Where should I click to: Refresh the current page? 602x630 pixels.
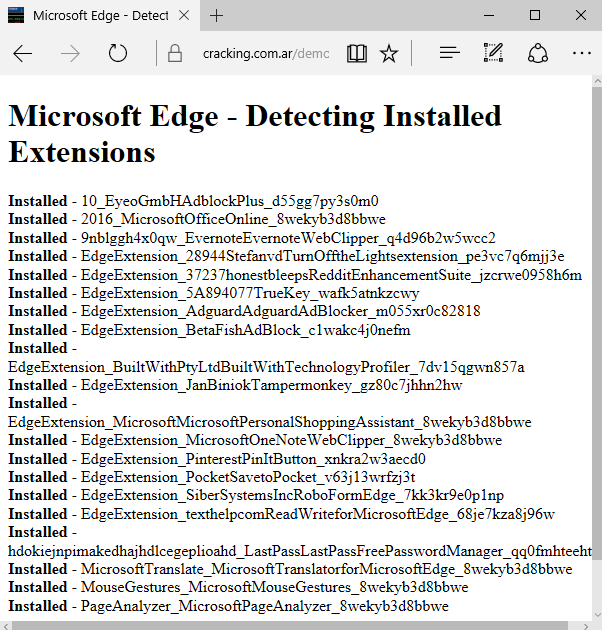[118, 53]
